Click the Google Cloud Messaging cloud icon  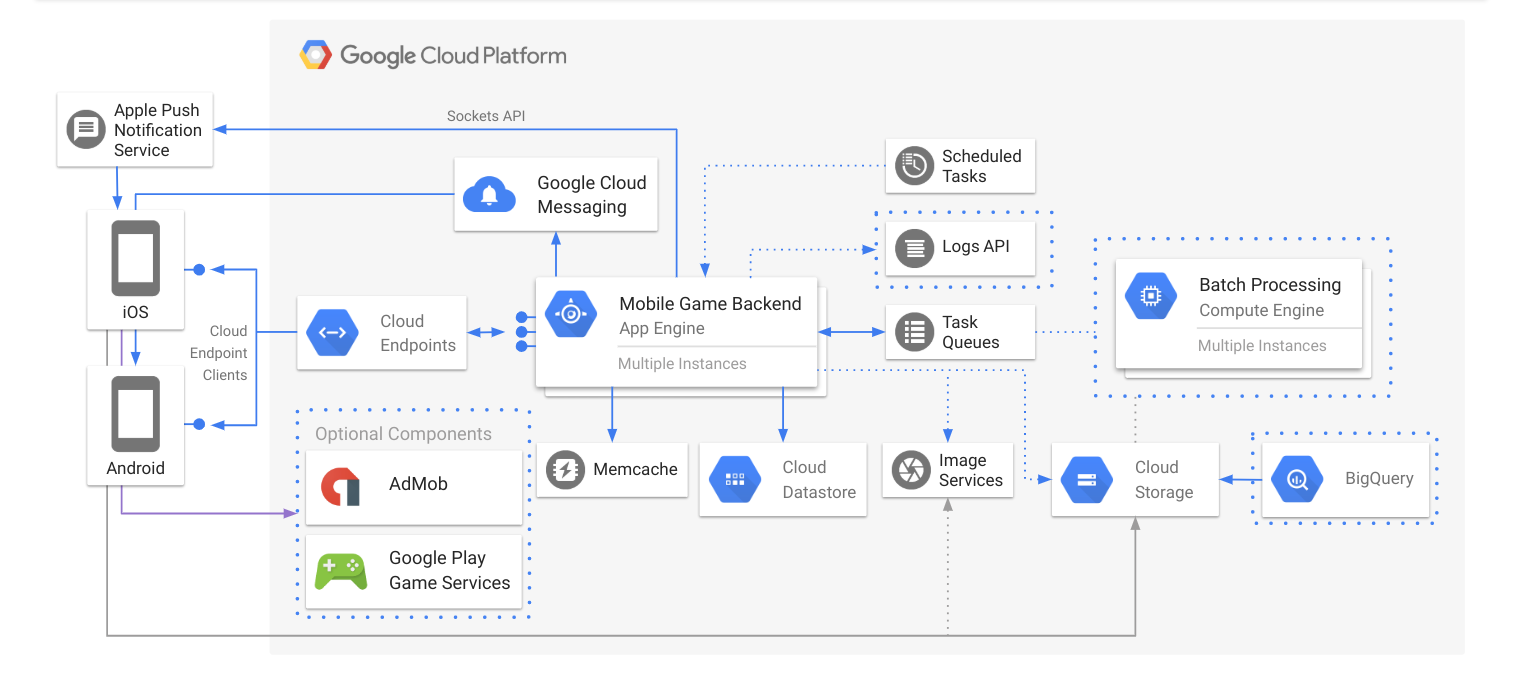click(488, 194)
